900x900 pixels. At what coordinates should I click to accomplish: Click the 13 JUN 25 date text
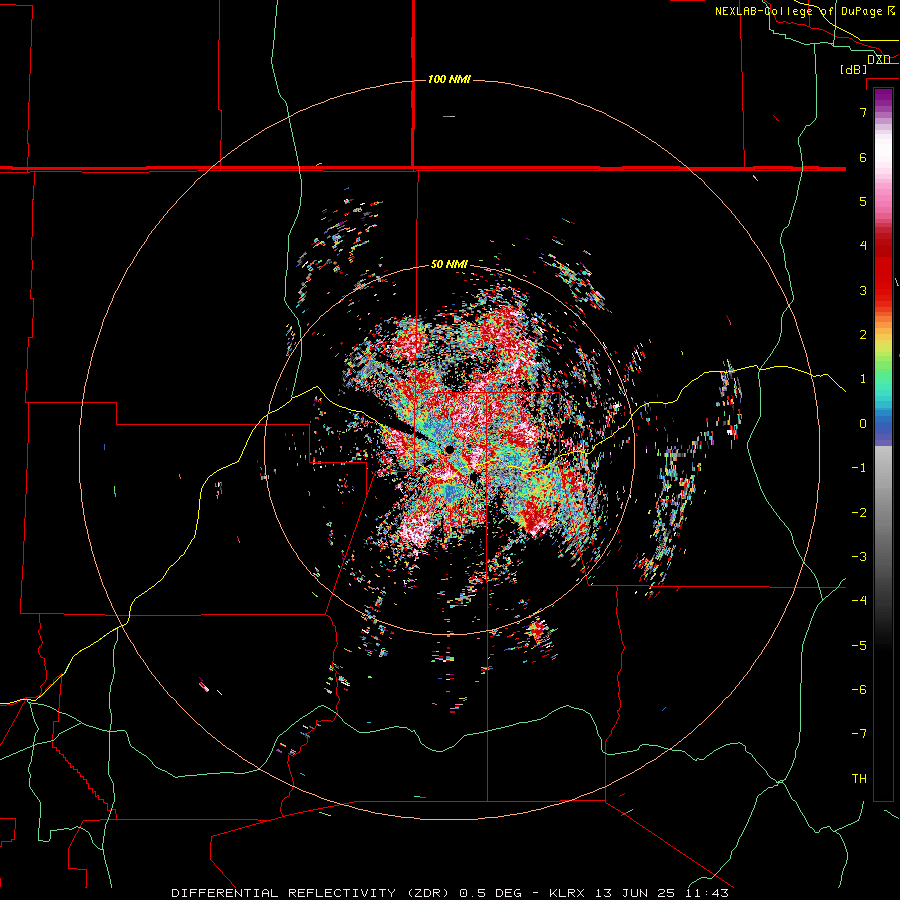634,893
